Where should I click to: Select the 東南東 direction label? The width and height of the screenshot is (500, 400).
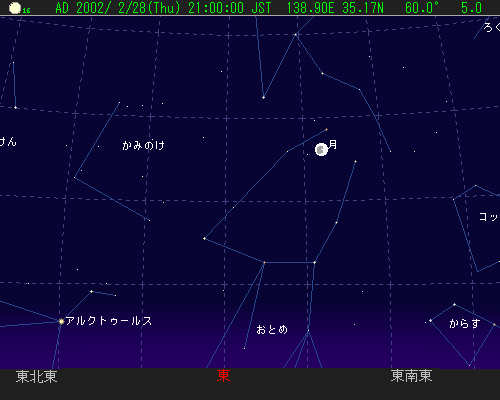point(411,376)
